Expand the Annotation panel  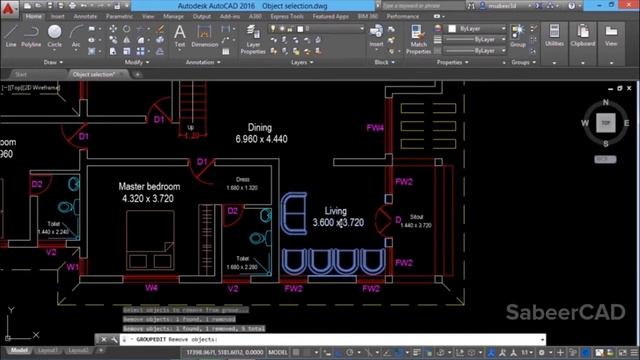pyautogui.click(x=203, y=62)
